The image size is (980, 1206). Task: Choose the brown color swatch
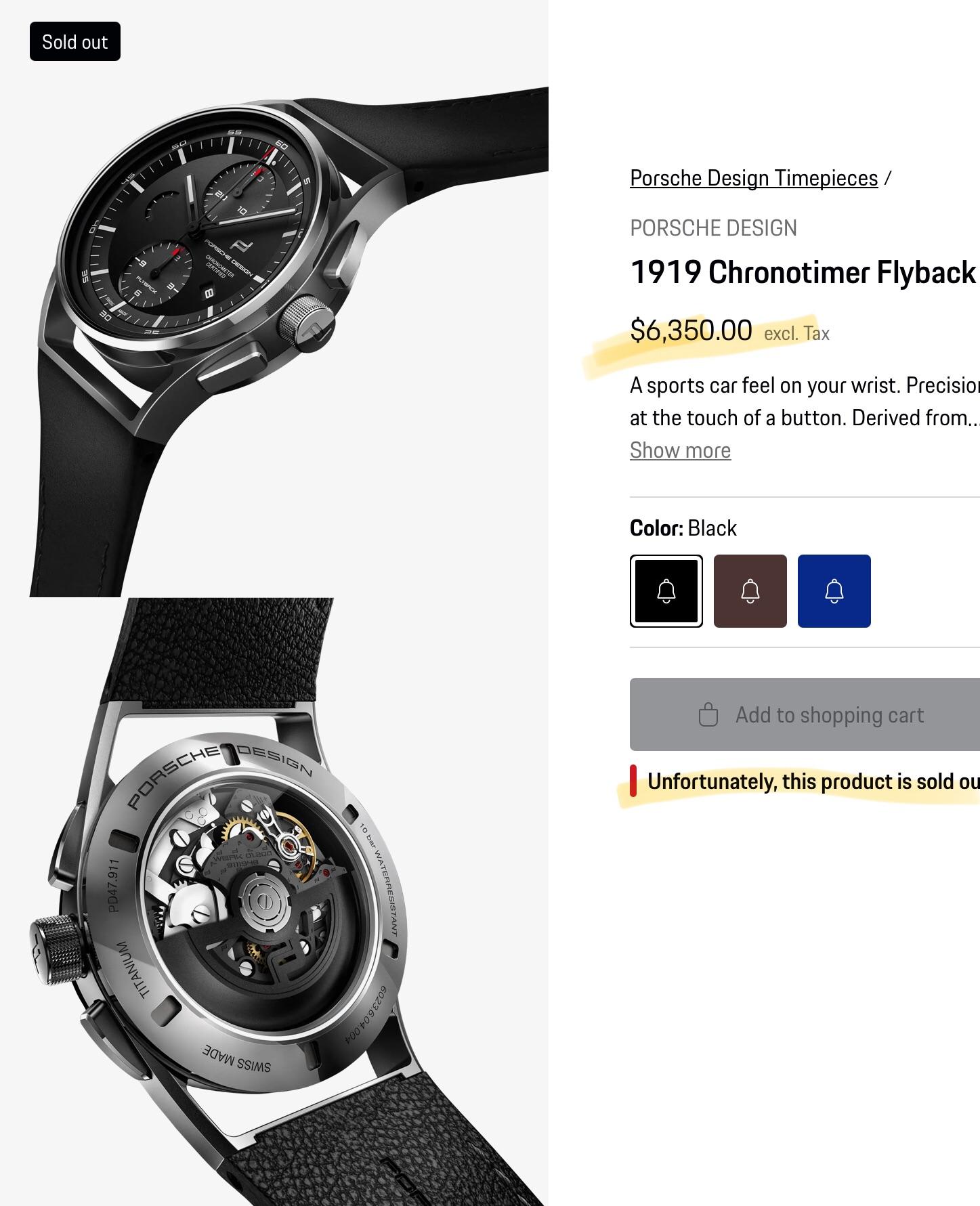[750, 591]
